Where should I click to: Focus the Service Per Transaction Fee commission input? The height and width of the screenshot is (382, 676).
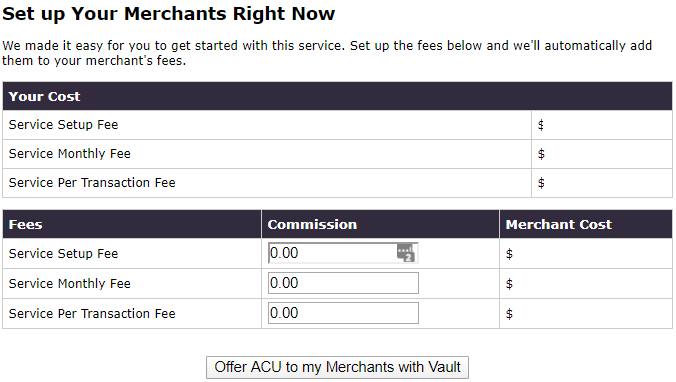click(x=343, y=313)
